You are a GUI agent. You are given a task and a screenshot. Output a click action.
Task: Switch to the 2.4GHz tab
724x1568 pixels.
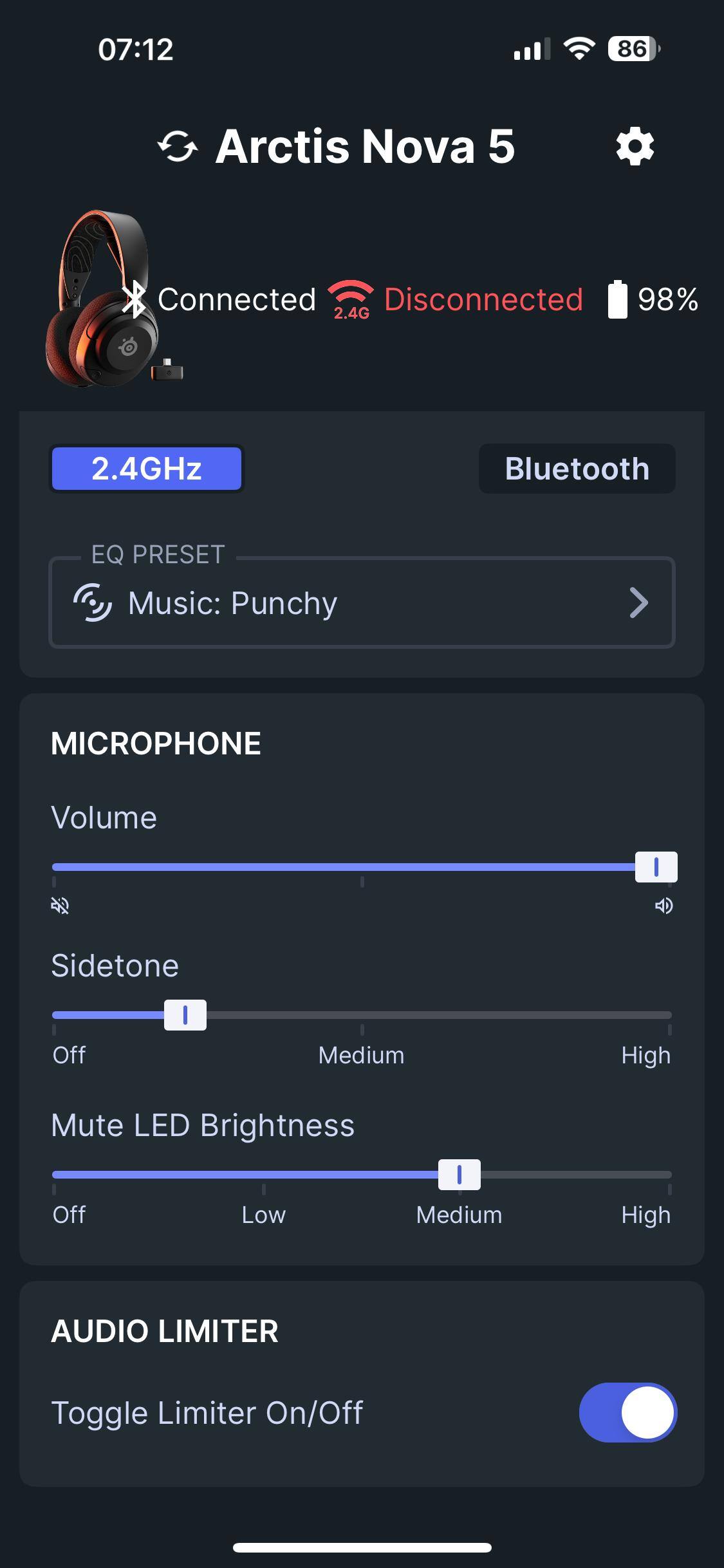[147, 469]
